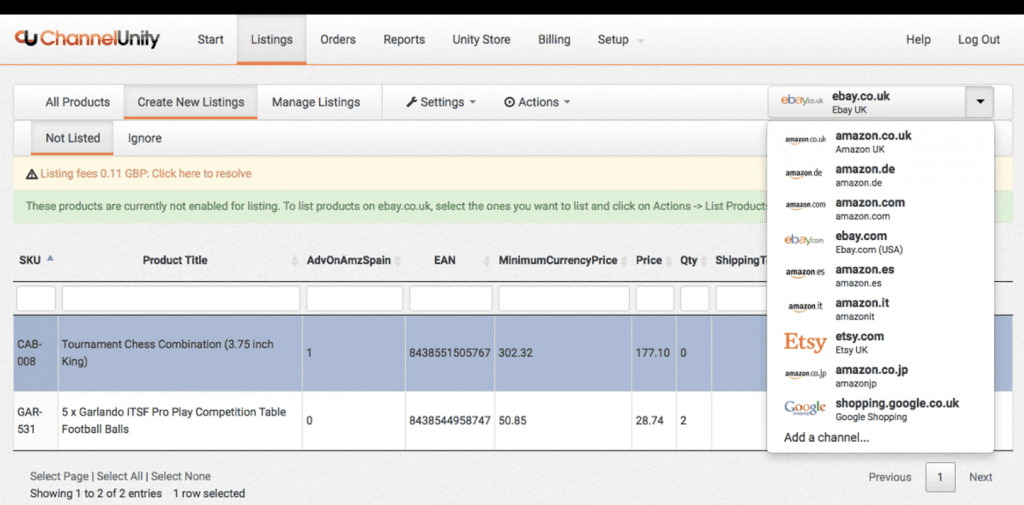
Task: Click the Qty column sort arrows
Action: coord(704,261)
